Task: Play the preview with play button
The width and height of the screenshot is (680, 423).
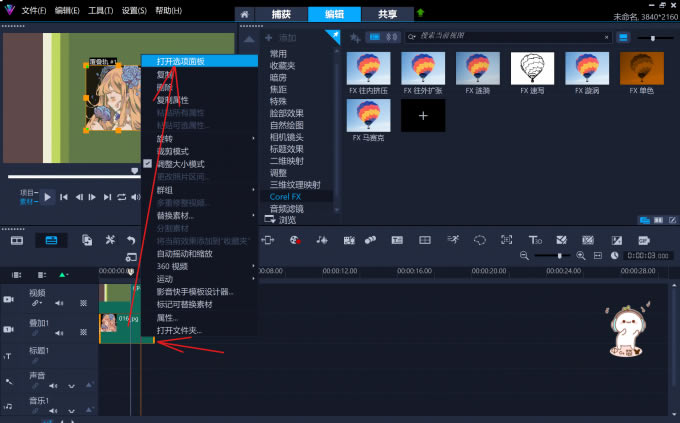Action: point(47,197)
